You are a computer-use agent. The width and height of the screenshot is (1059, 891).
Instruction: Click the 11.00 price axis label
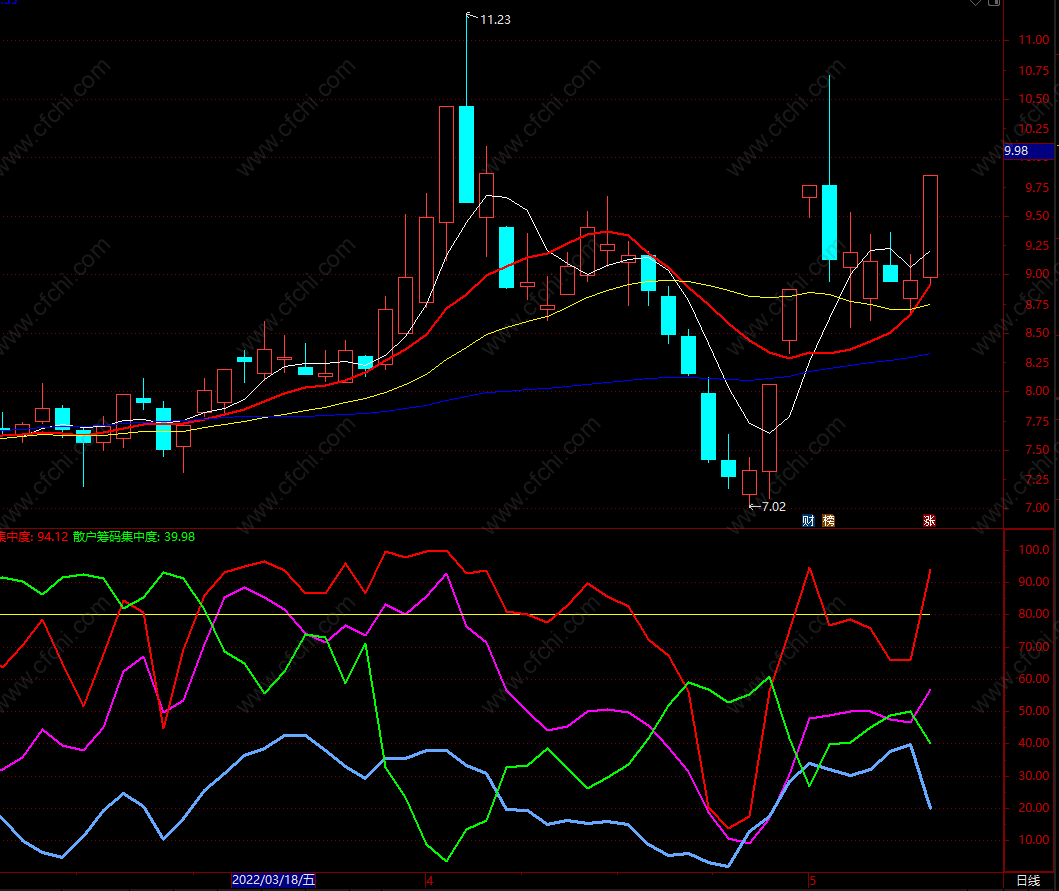coord(1034,40)
